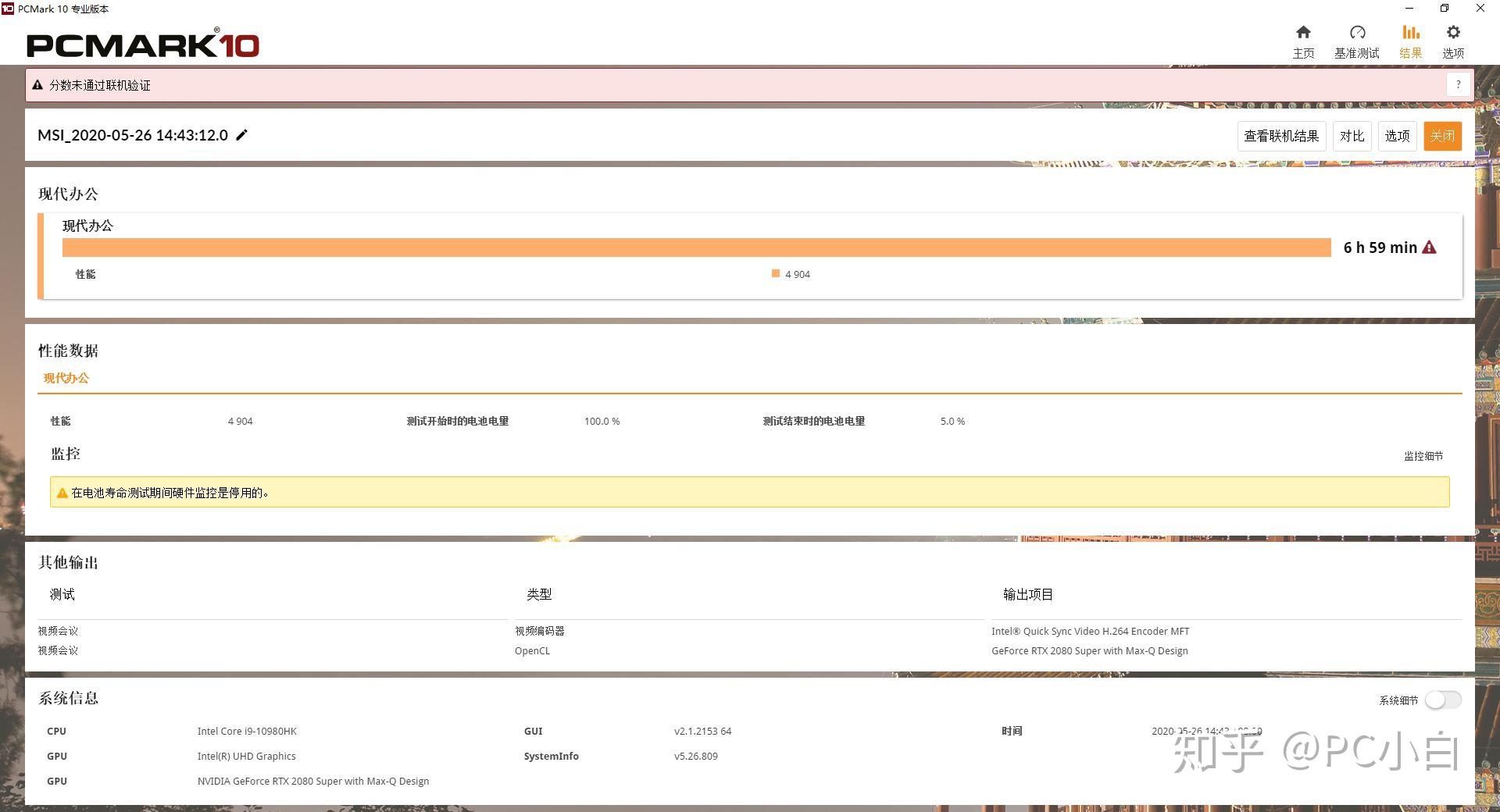Open the 选项 settings gear icon

(x=1453, y=33)
